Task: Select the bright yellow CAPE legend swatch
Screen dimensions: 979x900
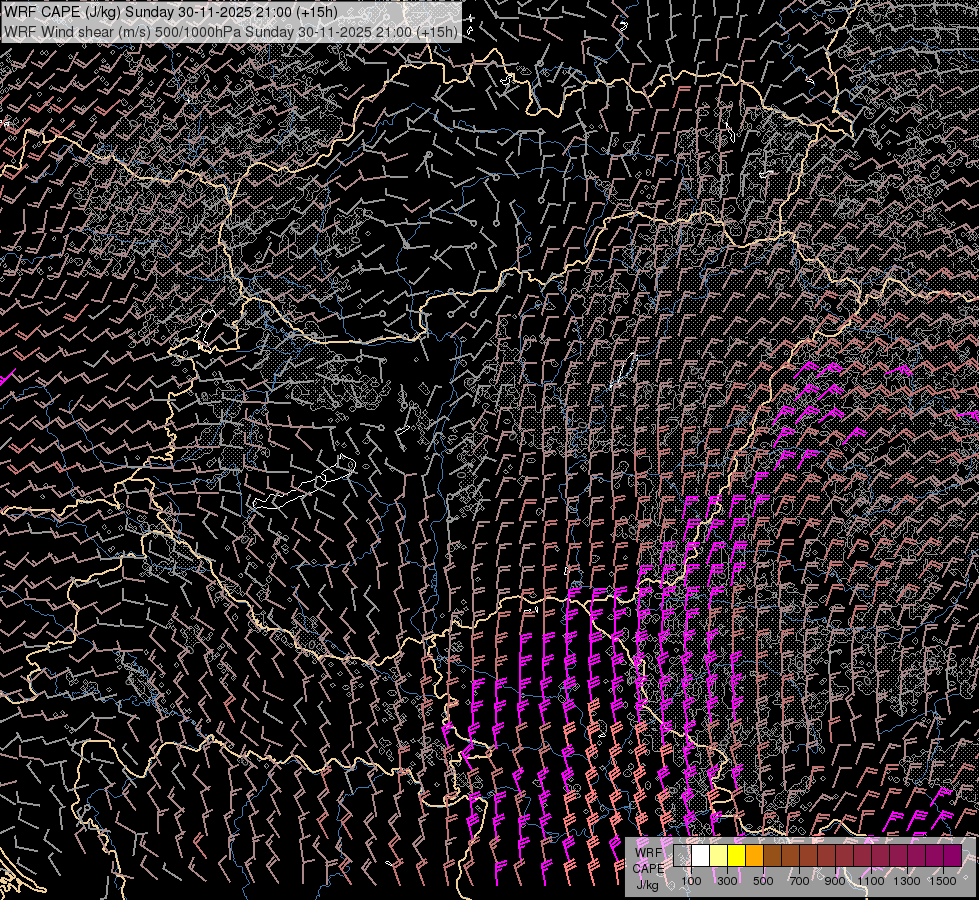Action: coord(737,856)
